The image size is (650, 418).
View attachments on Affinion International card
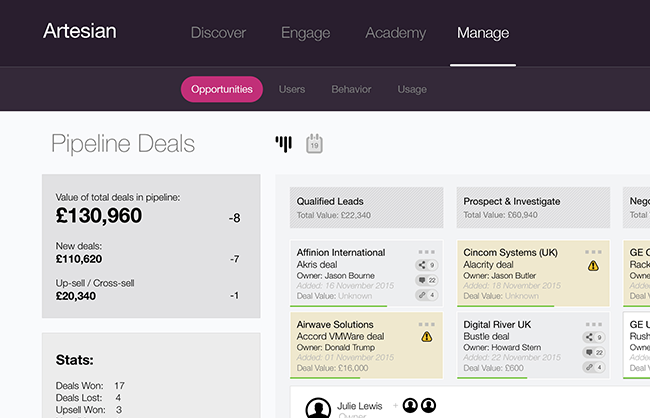coord(427,295)
